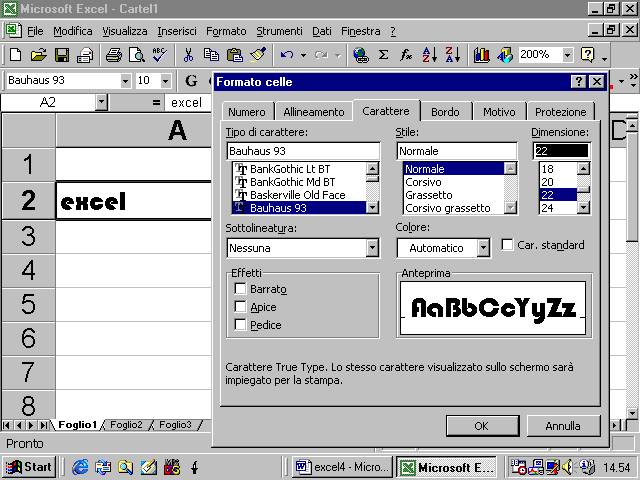Save the workbook using the floppy disk icon
The height and width of the screenshot is (480, 640).
pos(62,55)
